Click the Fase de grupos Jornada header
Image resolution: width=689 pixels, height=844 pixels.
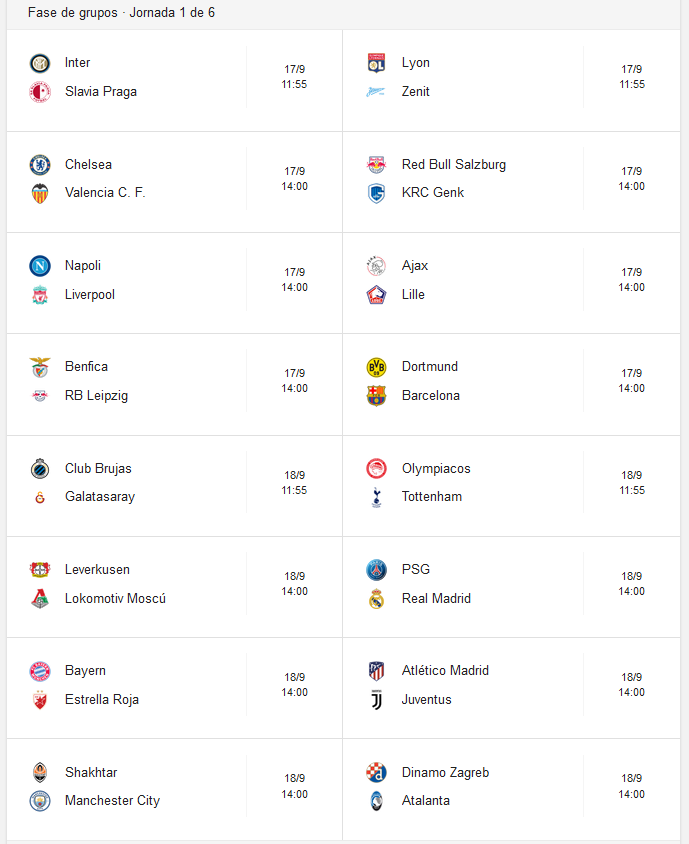click(x=121, y=12)
